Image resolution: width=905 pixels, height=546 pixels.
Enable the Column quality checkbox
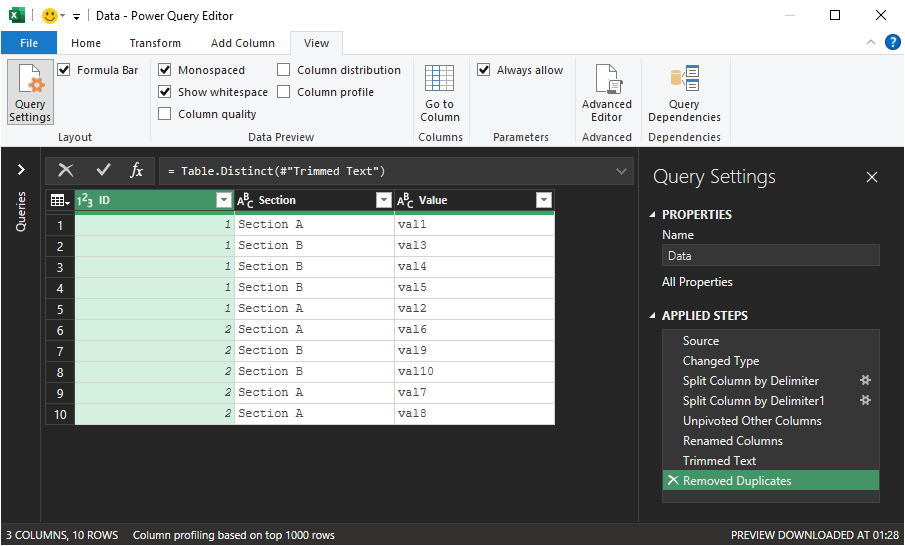[164, 114]
